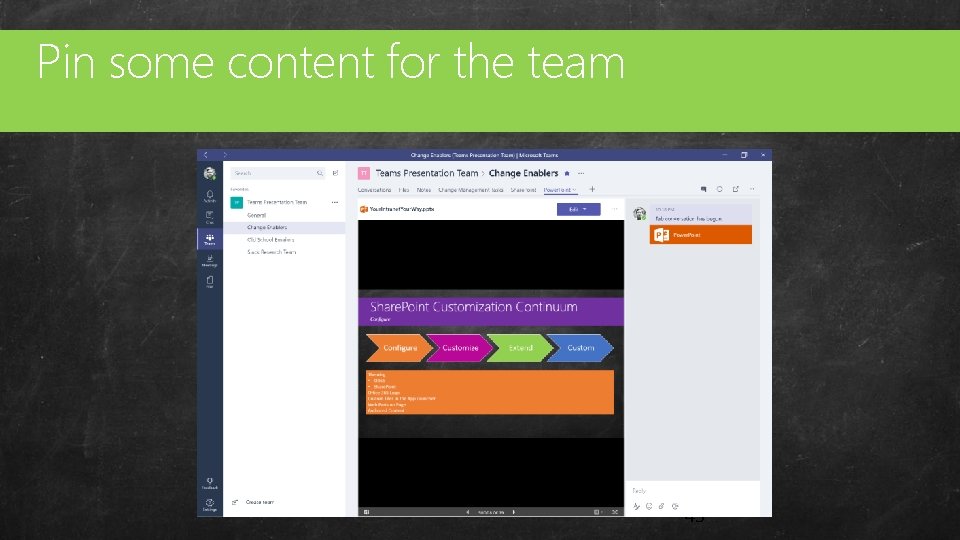Click the slide viewer fullscreen icon

(615, 512)
